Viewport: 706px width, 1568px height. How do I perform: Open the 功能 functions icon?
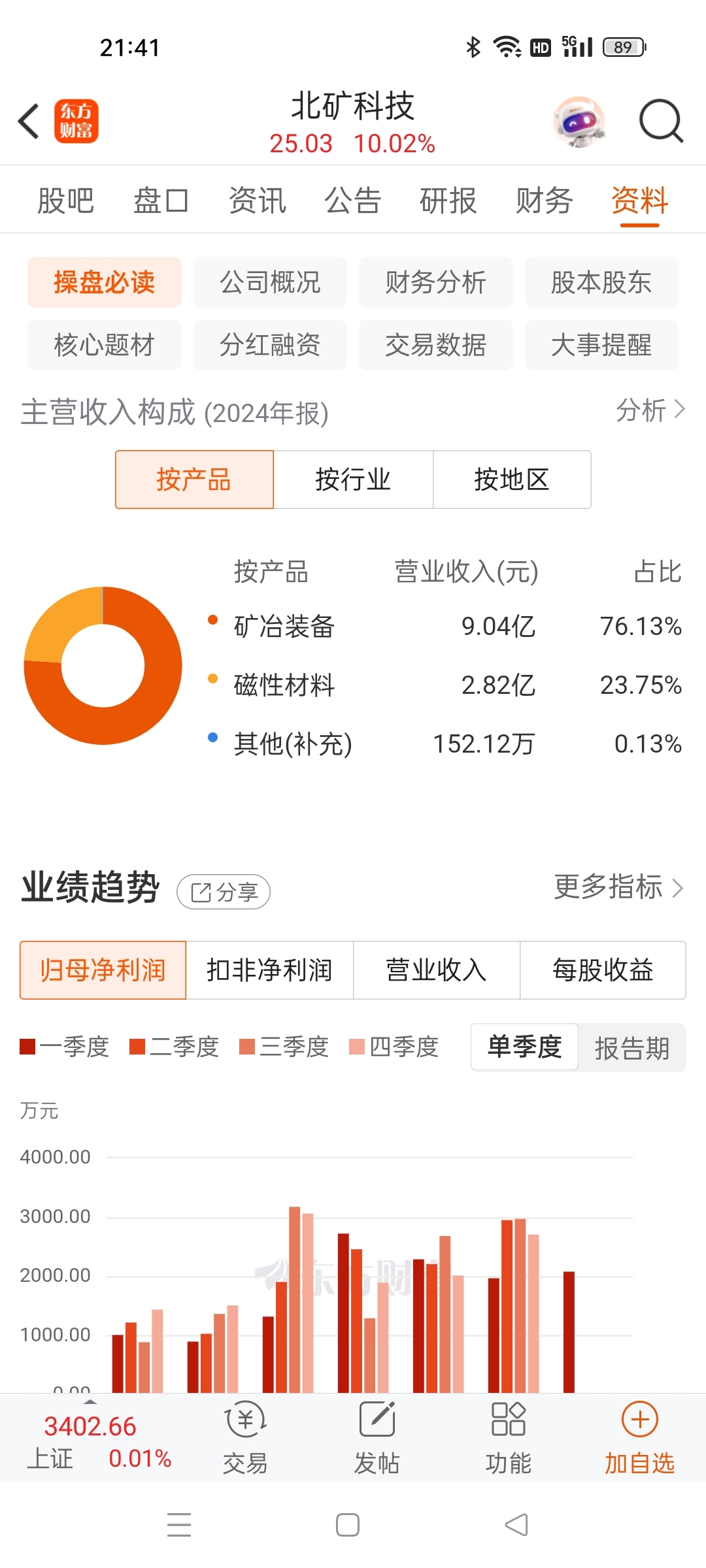509,1419
